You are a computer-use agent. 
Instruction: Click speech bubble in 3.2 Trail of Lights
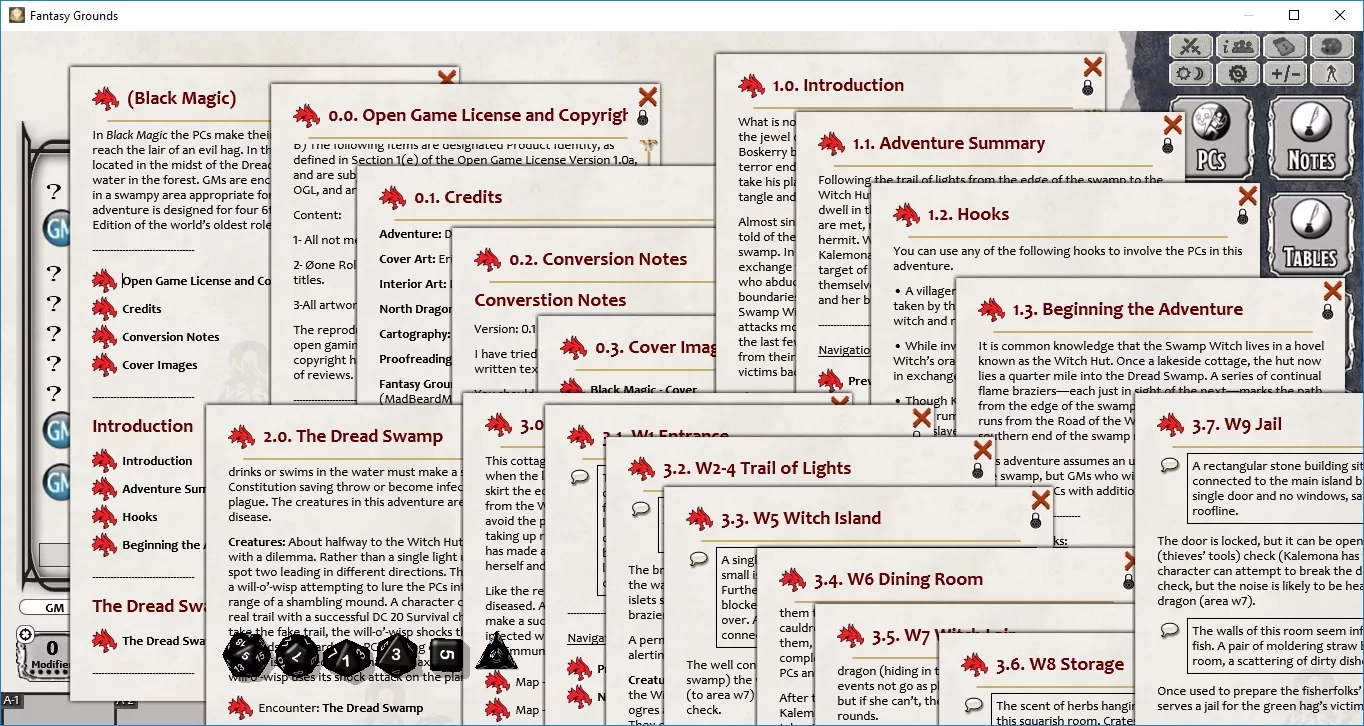[641, 509]
